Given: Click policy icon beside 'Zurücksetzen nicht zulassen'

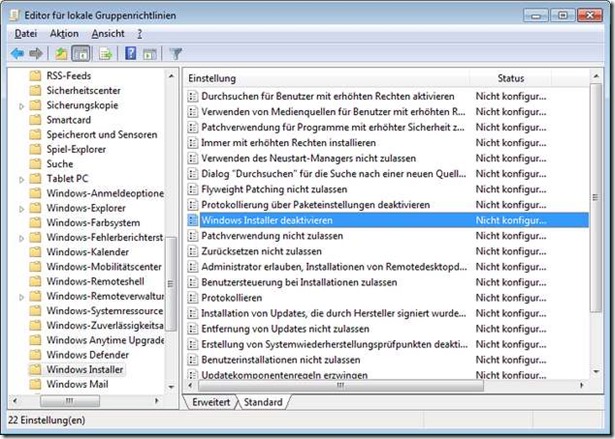Looking at the screenshot, I should (192, 251).
